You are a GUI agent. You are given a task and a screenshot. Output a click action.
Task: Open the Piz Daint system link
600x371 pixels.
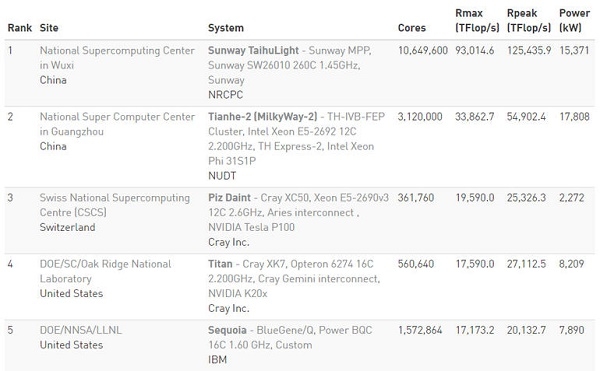coord(229,198)
